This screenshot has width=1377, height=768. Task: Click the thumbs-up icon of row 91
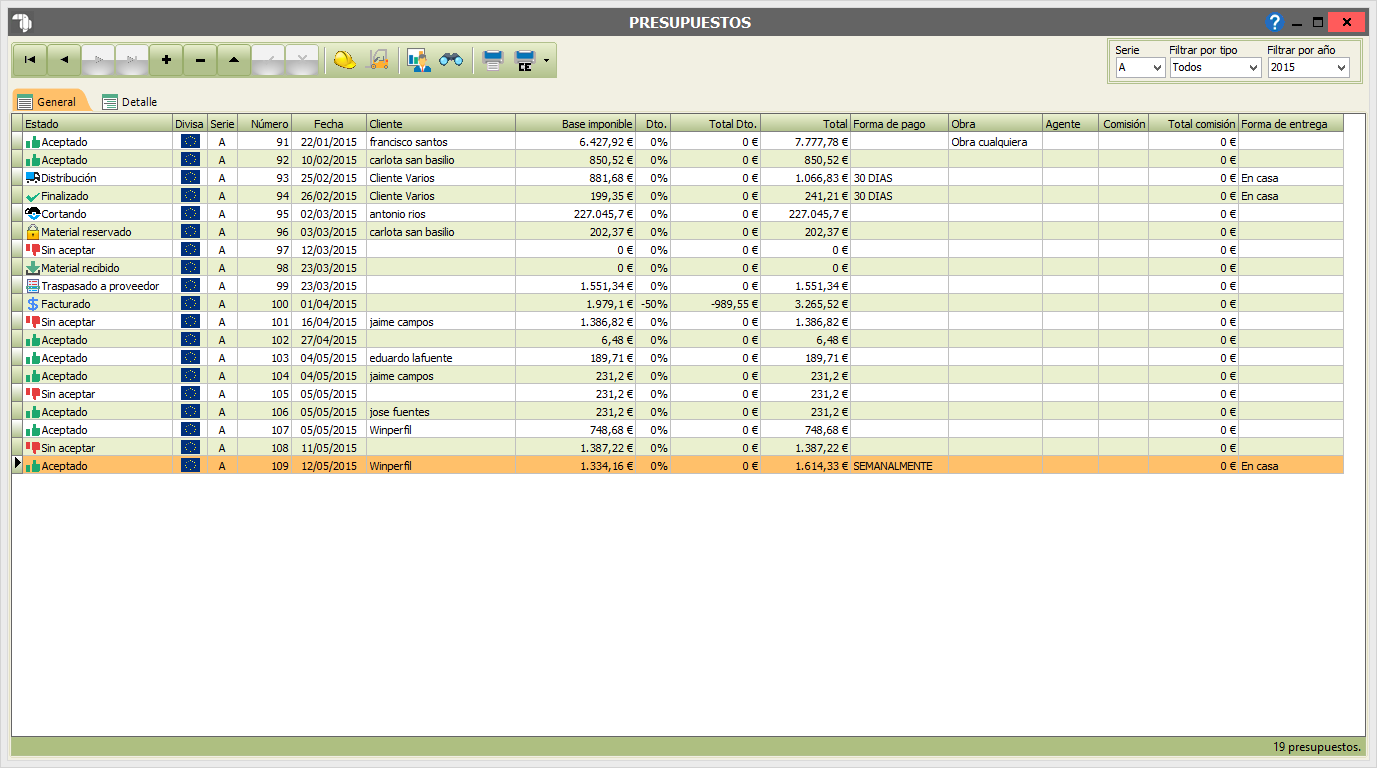32,142
